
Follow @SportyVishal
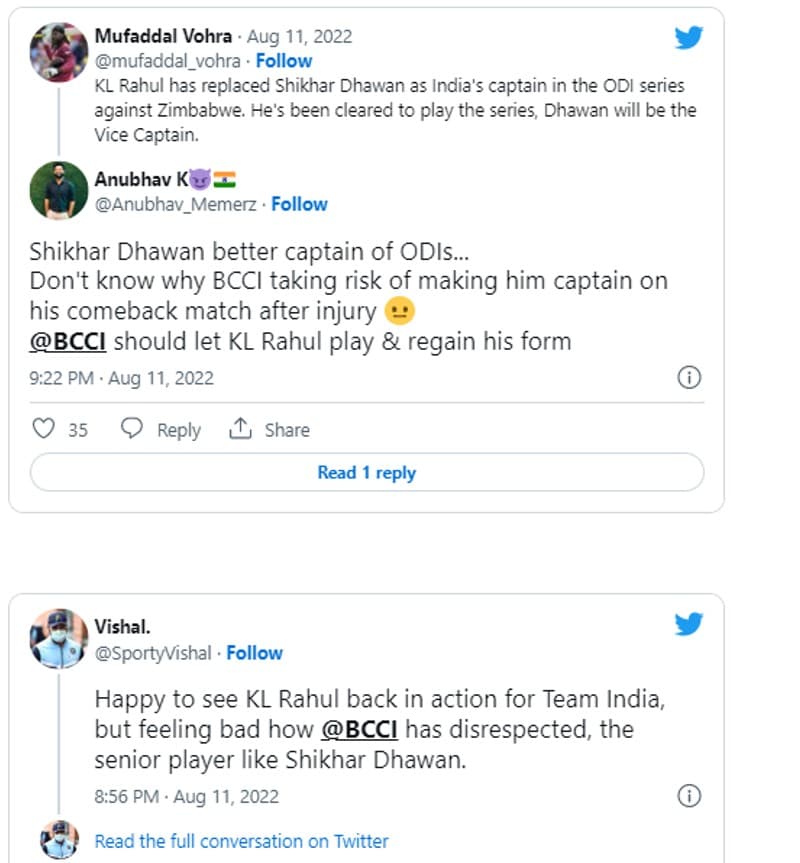tap(254, 653)
